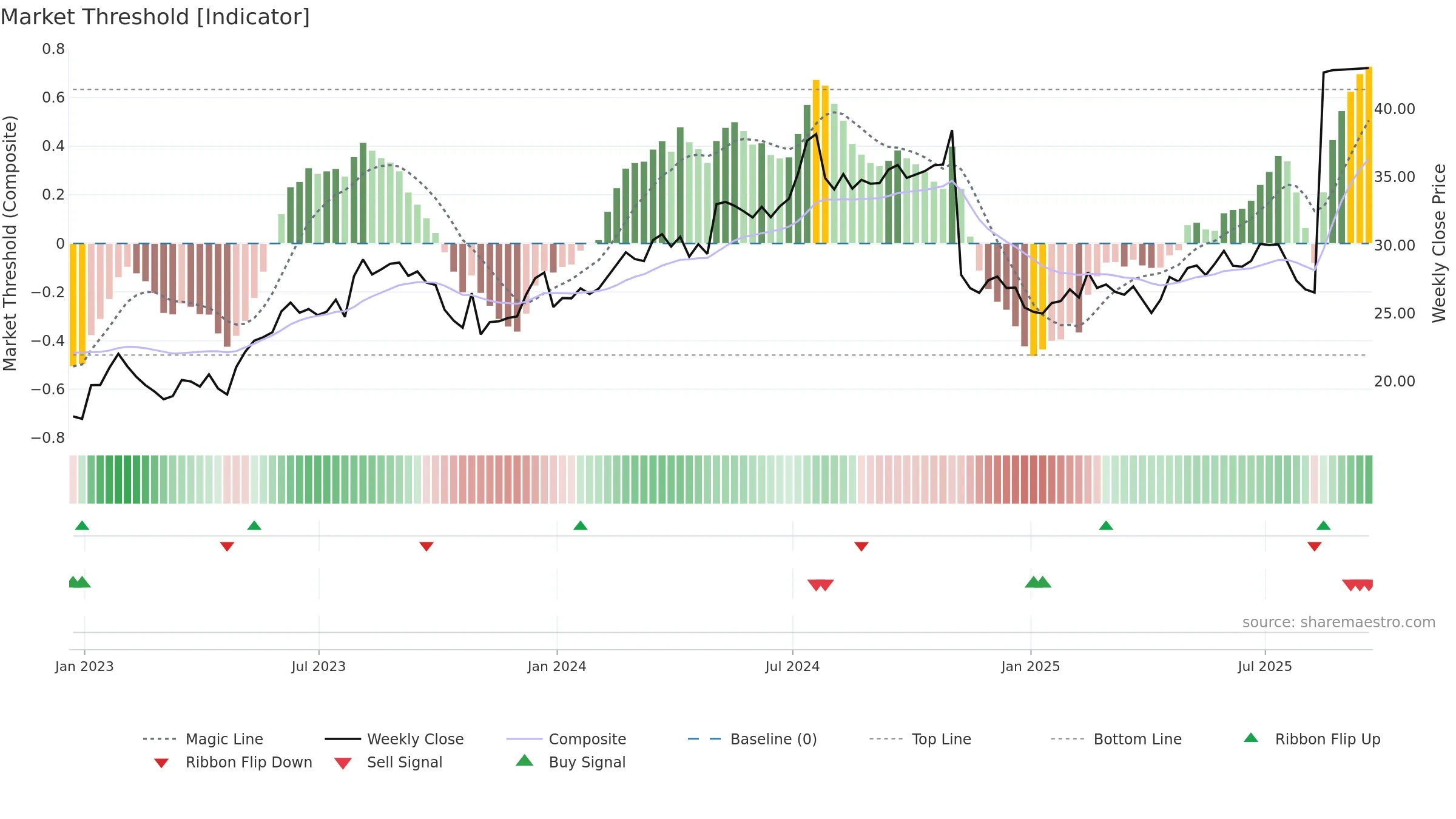Click the 35.00 price axis label
This screenshot has width=1456, height=819.
[x=1395, y=177]
